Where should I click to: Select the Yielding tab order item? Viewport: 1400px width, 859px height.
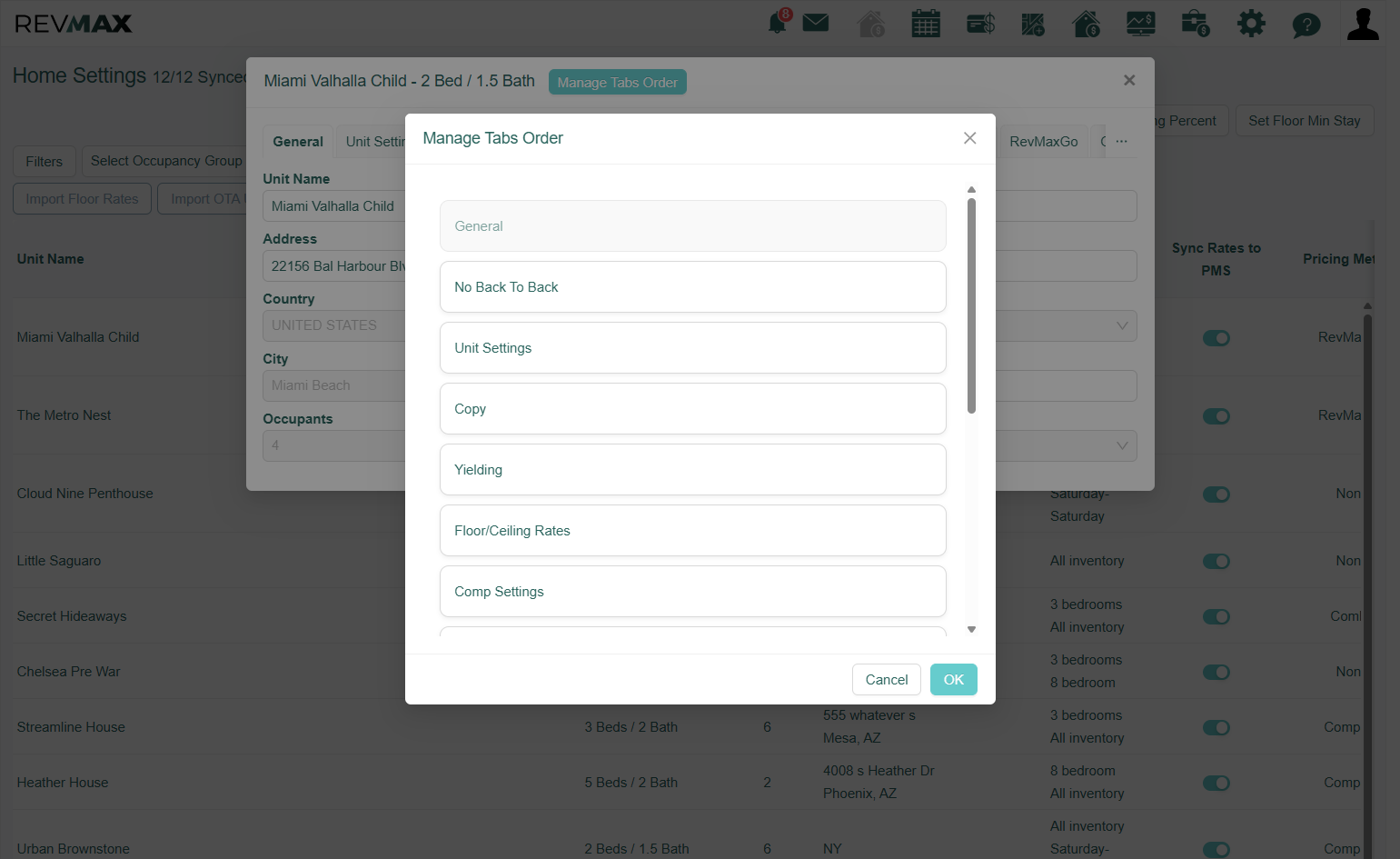pyautogui.click(x=693, y=470)
